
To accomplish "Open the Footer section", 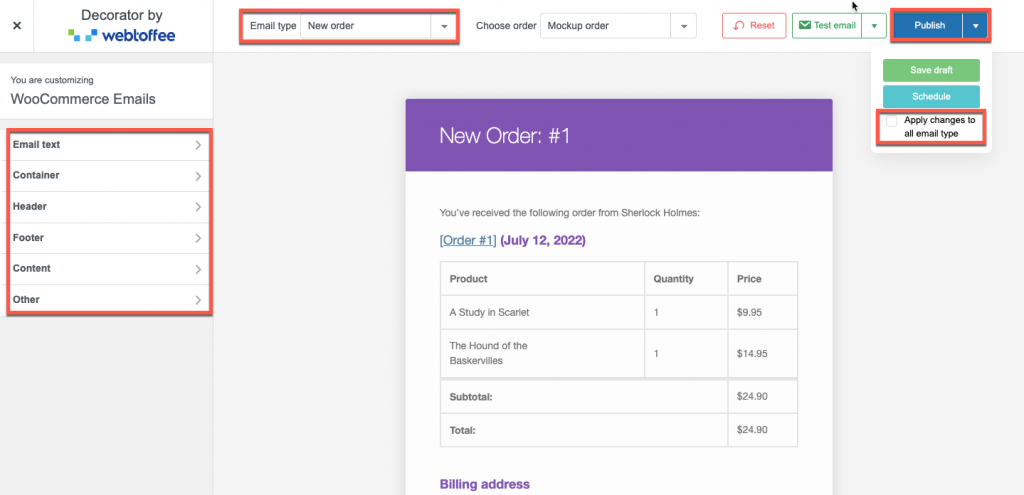I will (x=108, y=238).
